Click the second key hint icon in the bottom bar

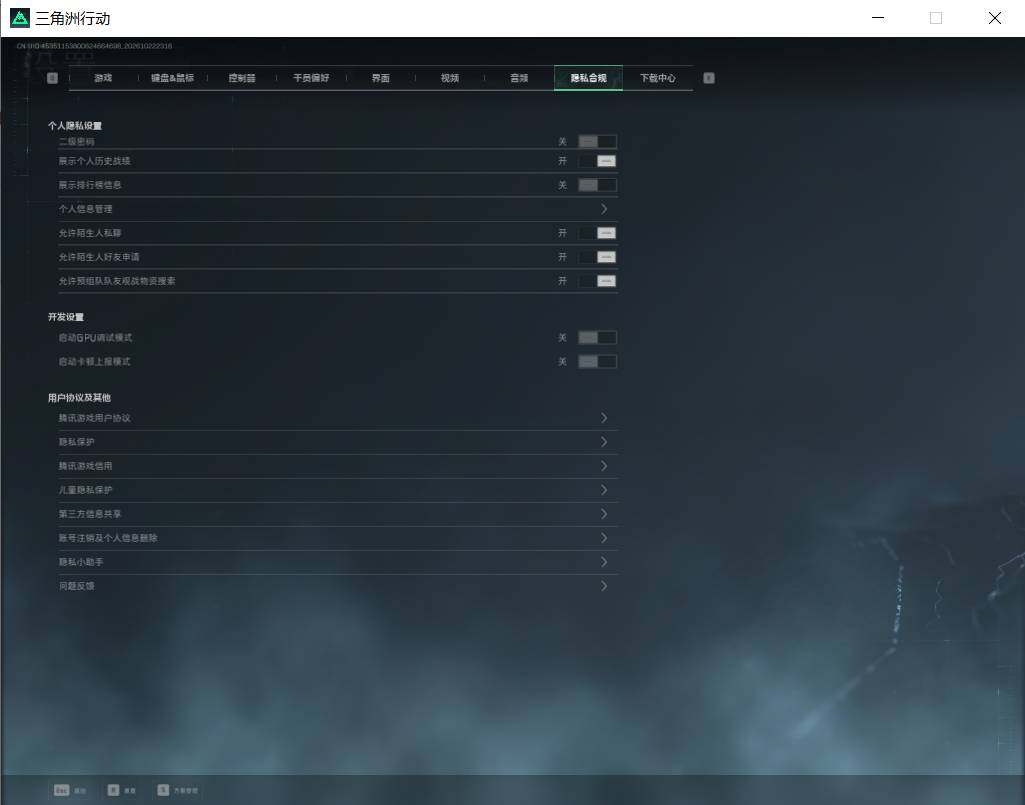(113, 791)
